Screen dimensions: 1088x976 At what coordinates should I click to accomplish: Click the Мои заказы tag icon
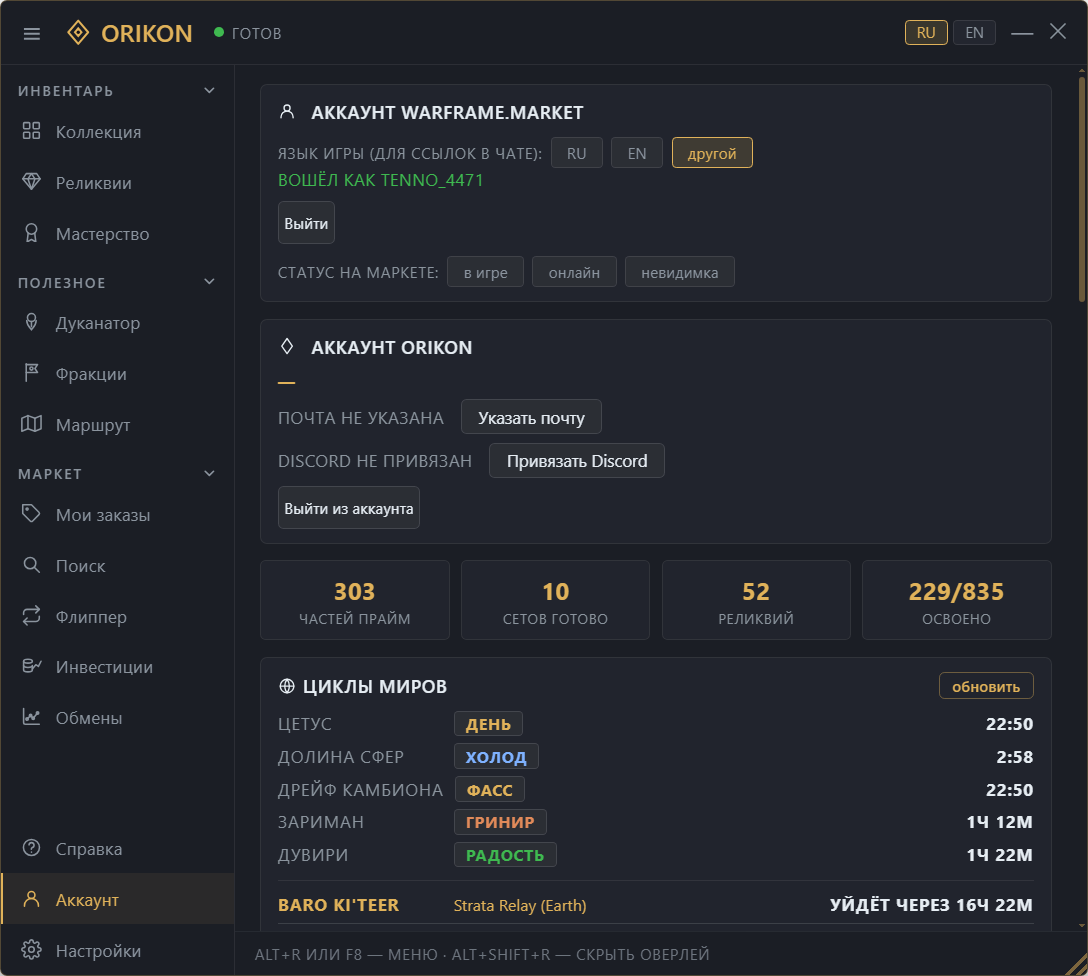(x=31, y=514)
